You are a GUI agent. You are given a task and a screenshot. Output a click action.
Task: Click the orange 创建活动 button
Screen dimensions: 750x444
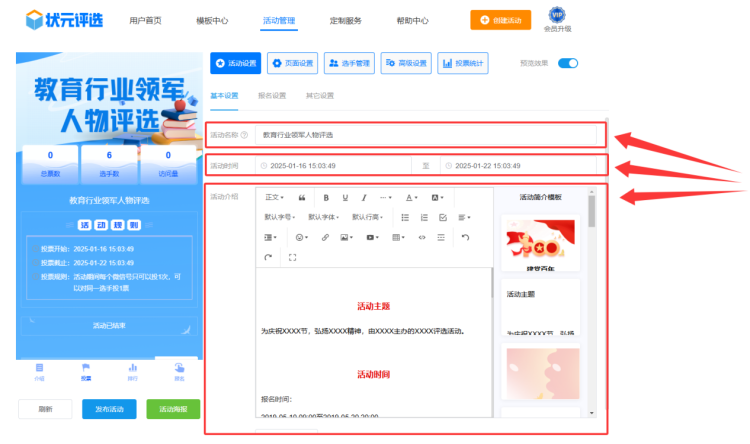point(500,20)
